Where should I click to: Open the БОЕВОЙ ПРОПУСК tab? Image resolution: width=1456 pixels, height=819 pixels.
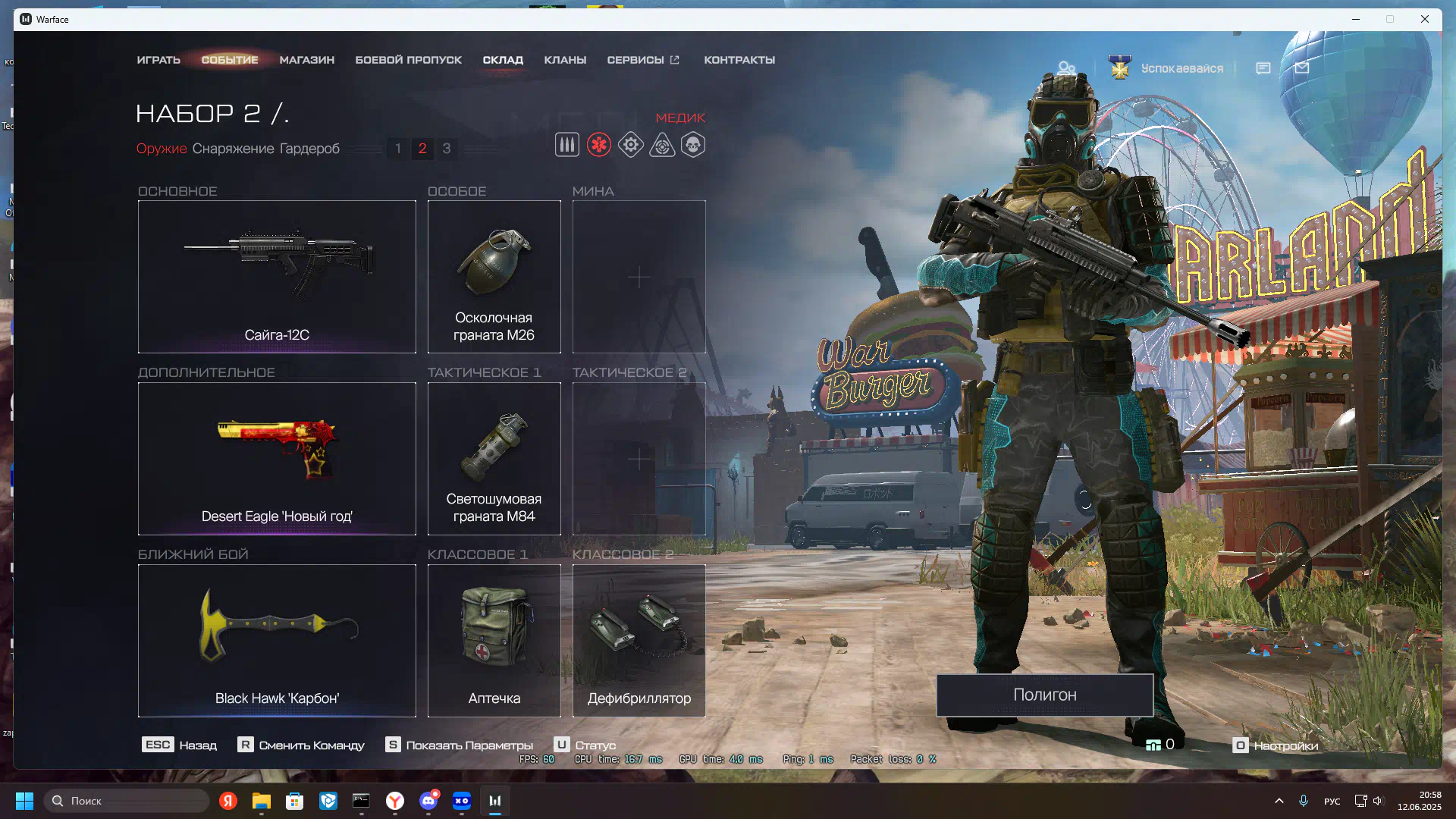pyautogui.click(x=409, y=60)
